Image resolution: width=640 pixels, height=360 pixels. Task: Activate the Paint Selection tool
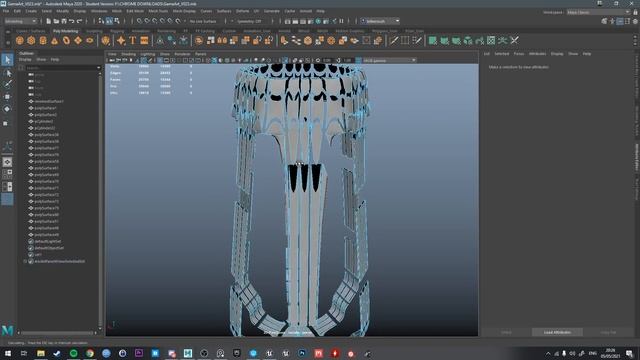(x=7, y=84)
